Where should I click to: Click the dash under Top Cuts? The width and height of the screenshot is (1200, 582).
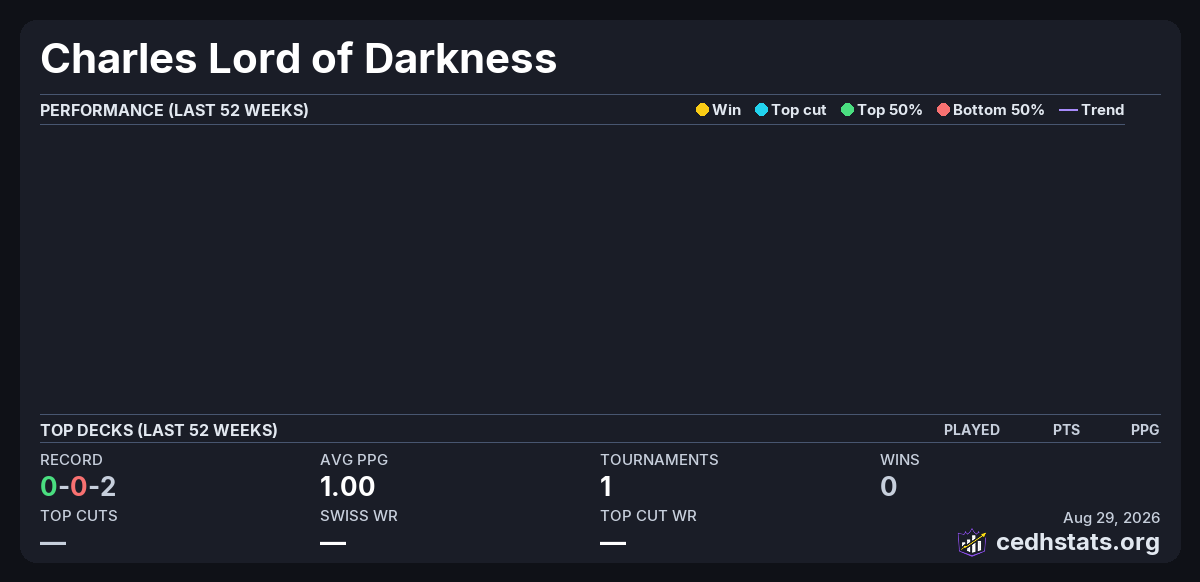point(53,543)
